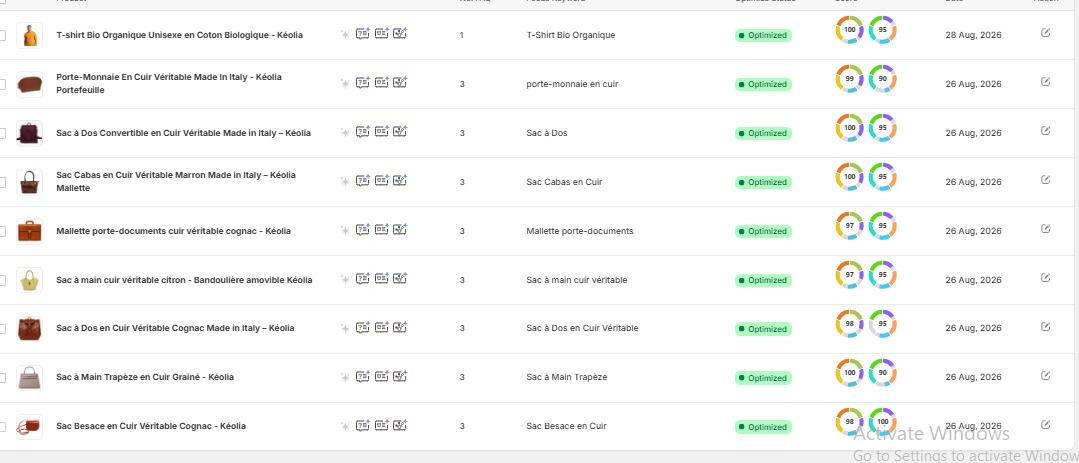Tick checkbox for Porte-Monnaie En Cuir row
Viewport: 1079px width, 463px height.
(2, 84)
